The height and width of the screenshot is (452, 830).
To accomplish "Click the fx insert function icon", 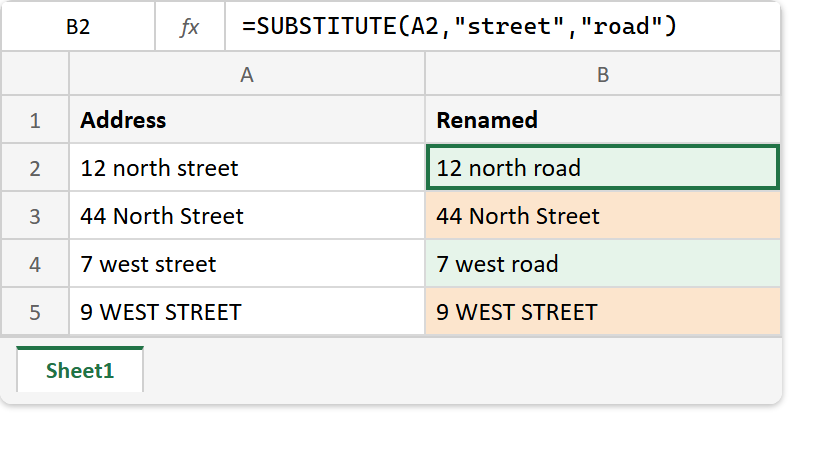I will (190, 26).
